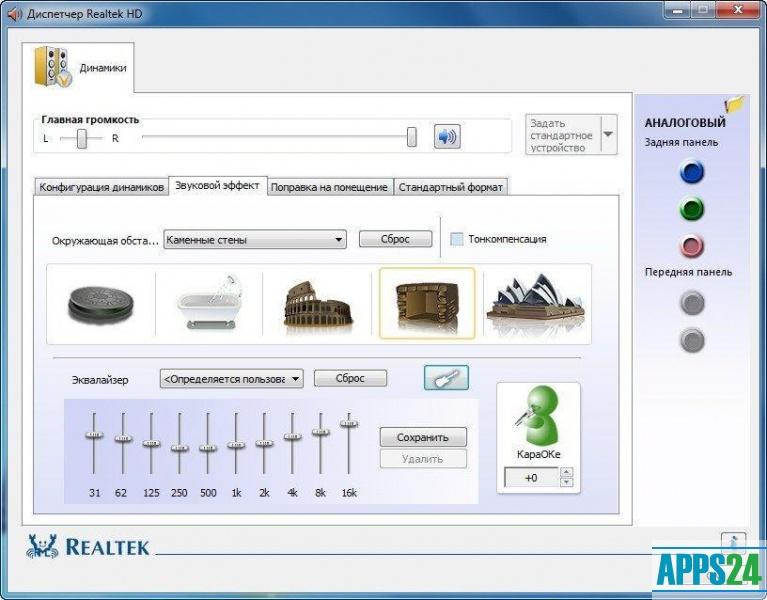This screenshot has width=767, height=600.
Task: Decrease KaraOKe key with down arrow
Action: pos(566,483)
